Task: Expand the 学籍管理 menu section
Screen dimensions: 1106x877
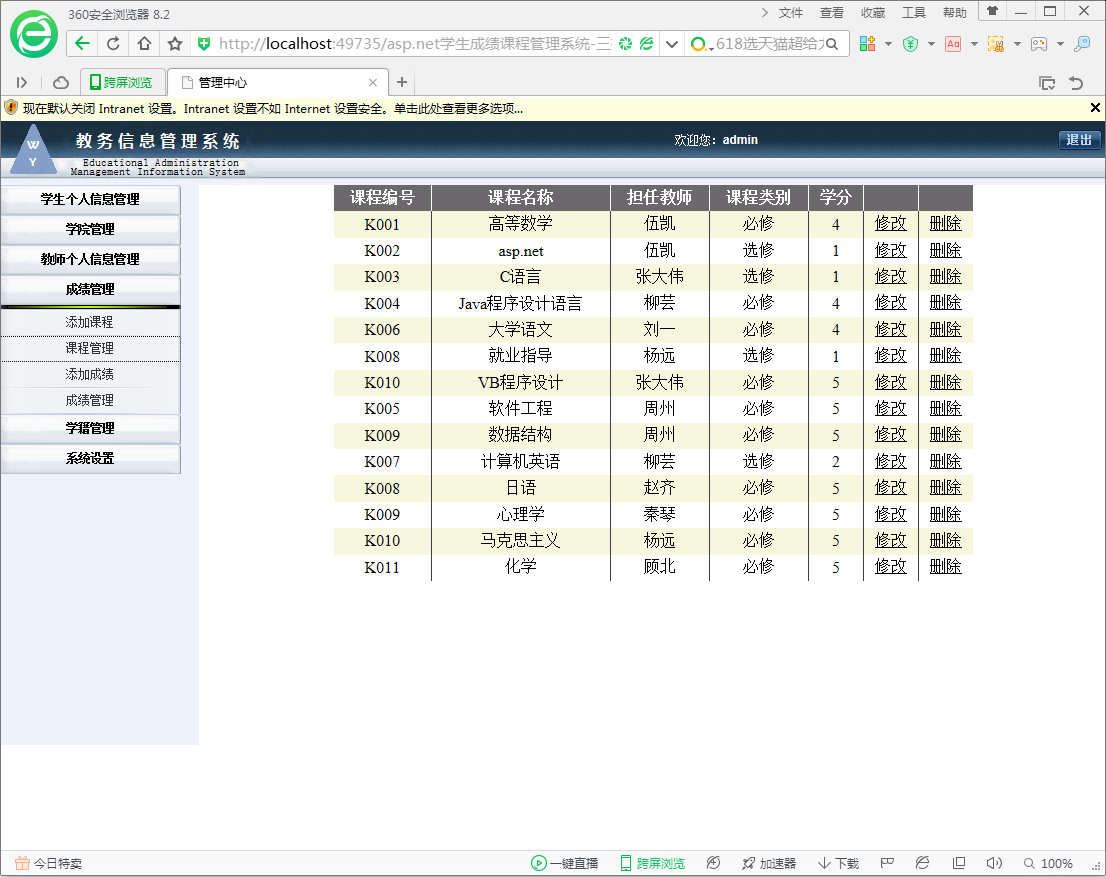Action: [90, 429]
